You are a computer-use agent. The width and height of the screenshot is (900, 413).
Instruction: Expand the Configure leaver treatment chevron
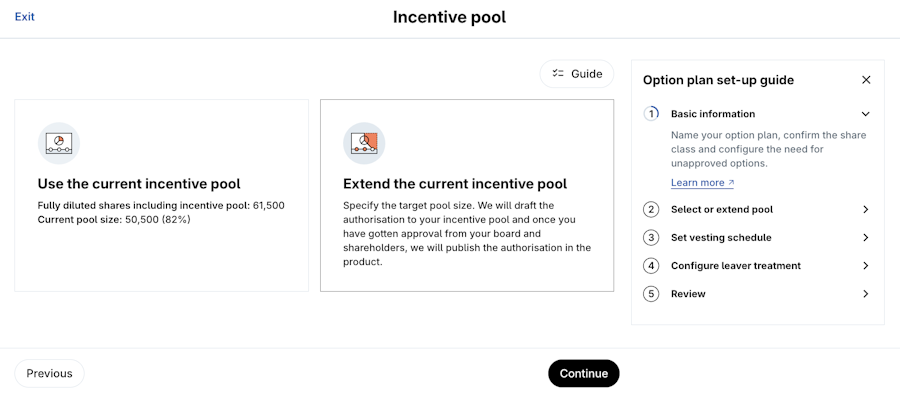[865, 266]
